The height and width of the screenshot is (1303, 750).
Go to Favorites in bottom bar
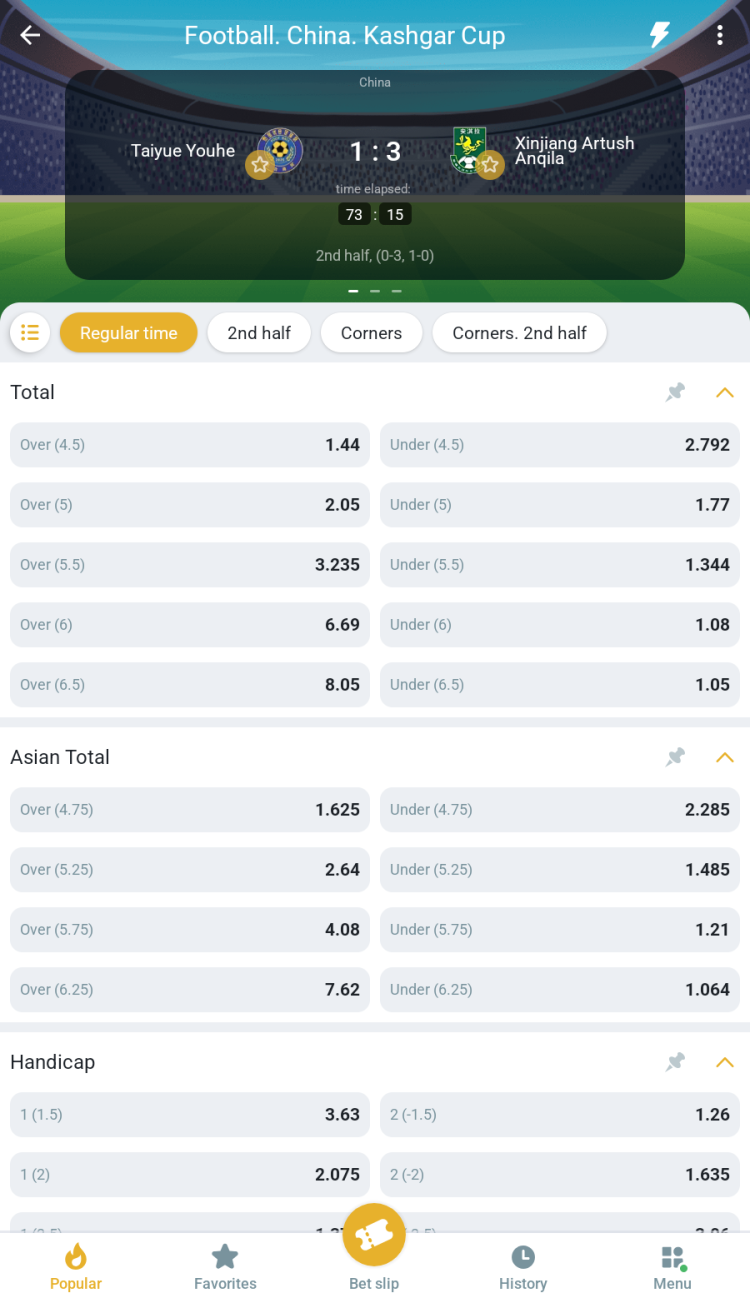(225, 1267)
